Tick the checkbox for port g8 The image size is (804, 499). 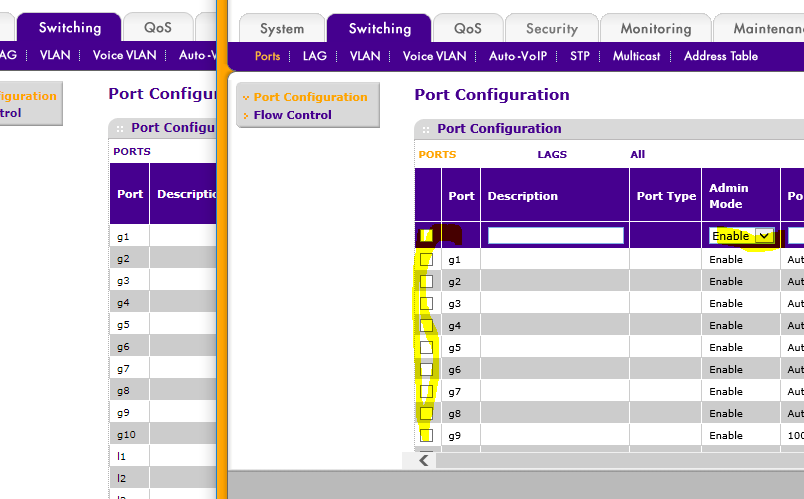point(426,413)
